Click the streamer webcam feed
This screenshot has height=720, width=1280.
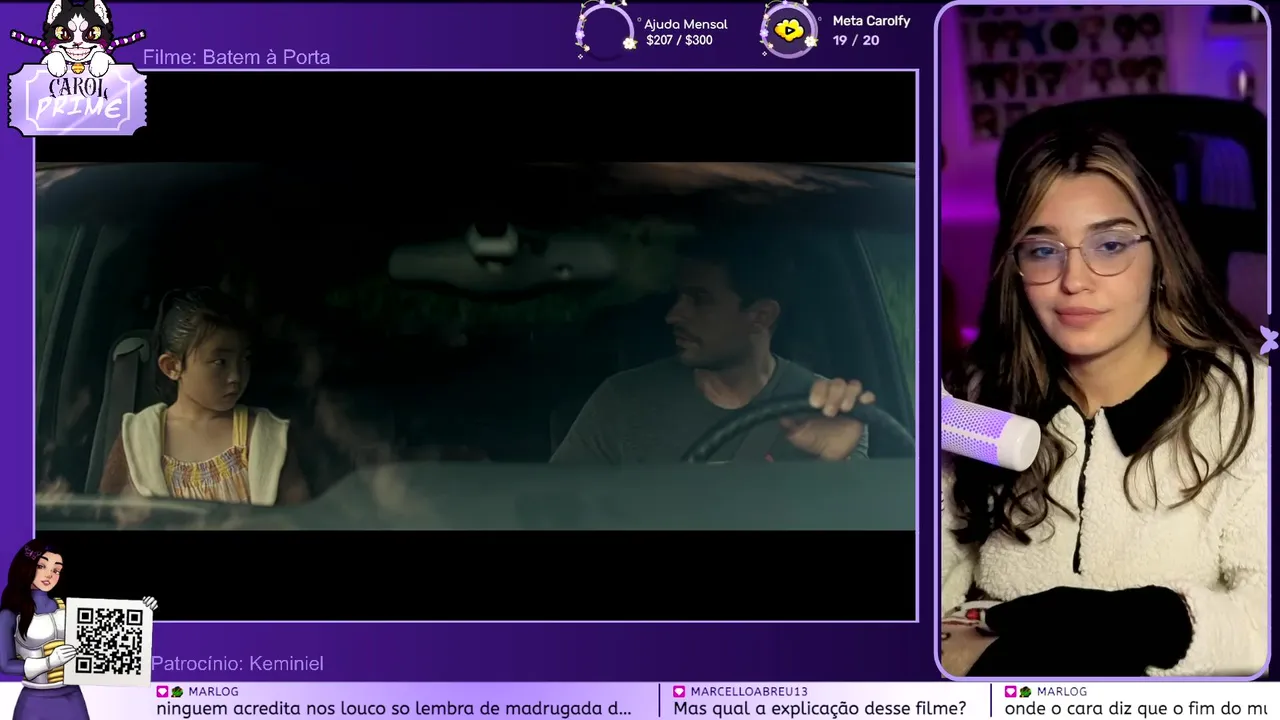coord(1104,340)
